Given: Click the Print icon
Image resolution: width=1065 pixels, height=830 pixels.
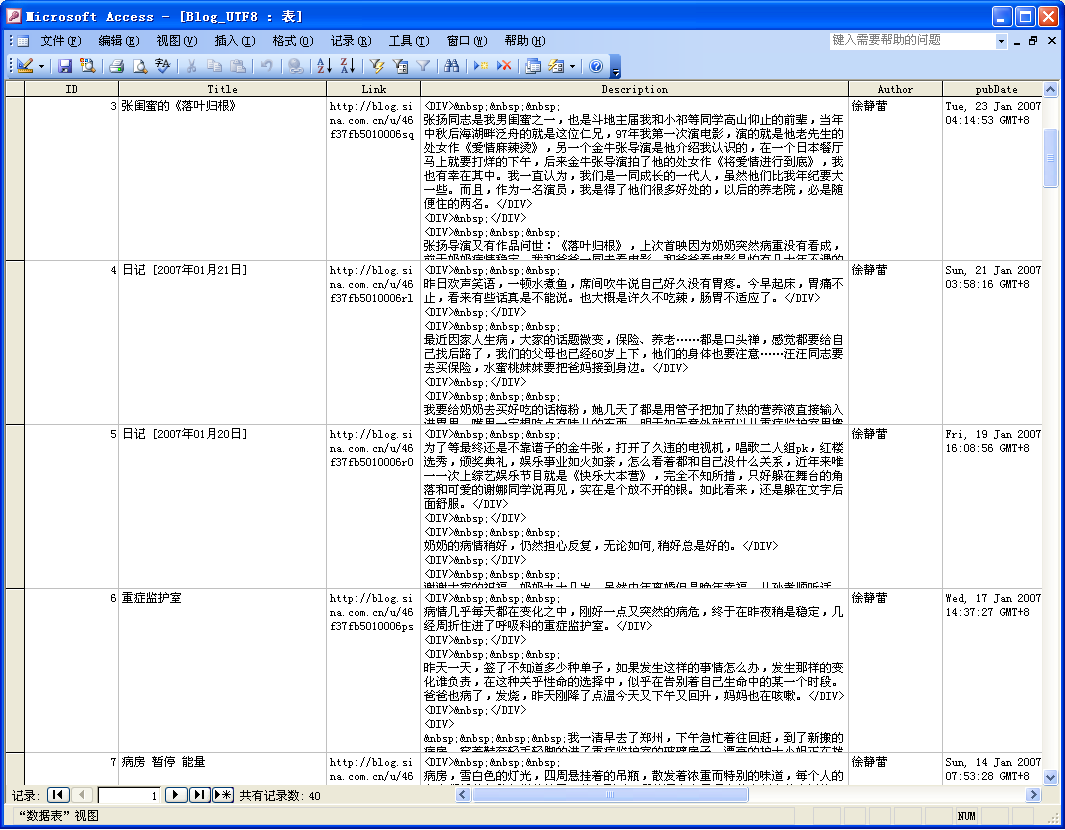Looking at the screenshot, I should click(x=116, y=66).
